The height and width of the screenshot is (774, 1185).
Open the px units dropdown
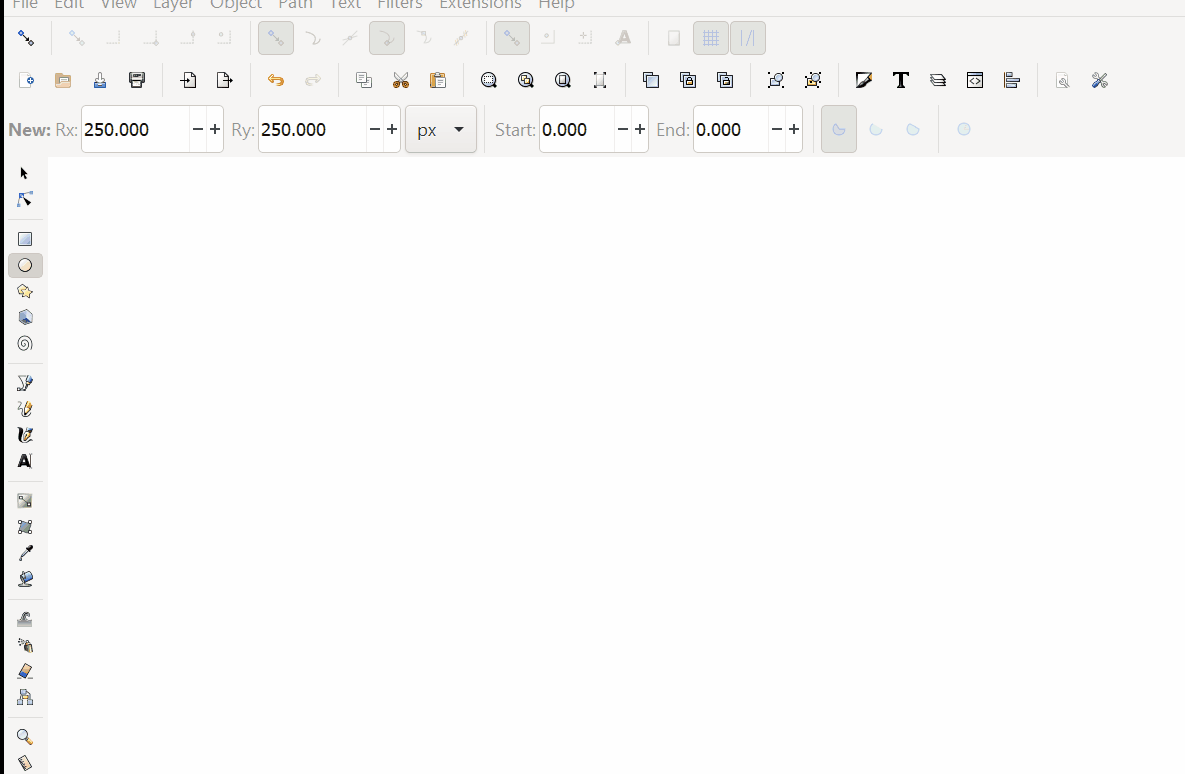point(441,129)
